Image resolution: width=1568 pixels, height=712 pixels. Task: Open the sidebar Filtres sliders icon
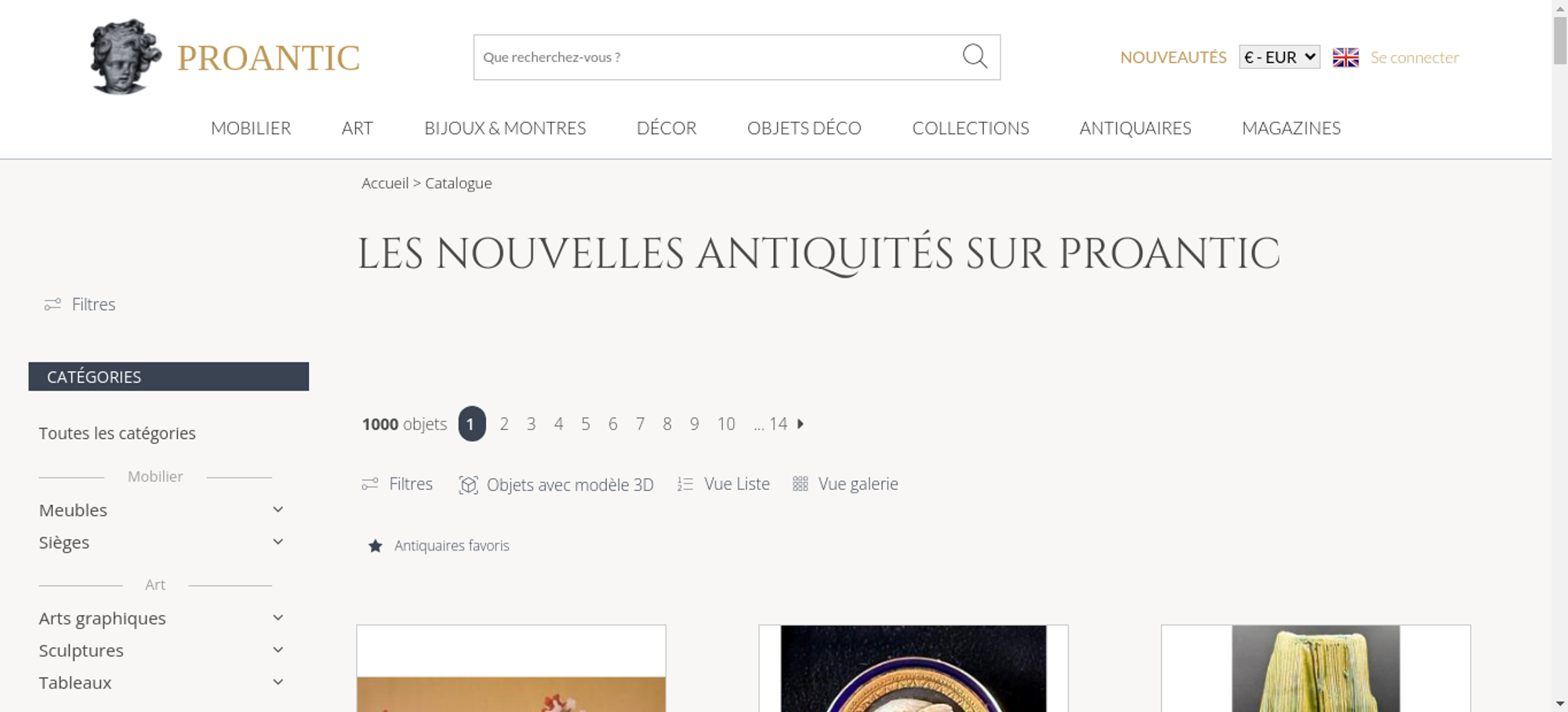[x=53, y=304]
